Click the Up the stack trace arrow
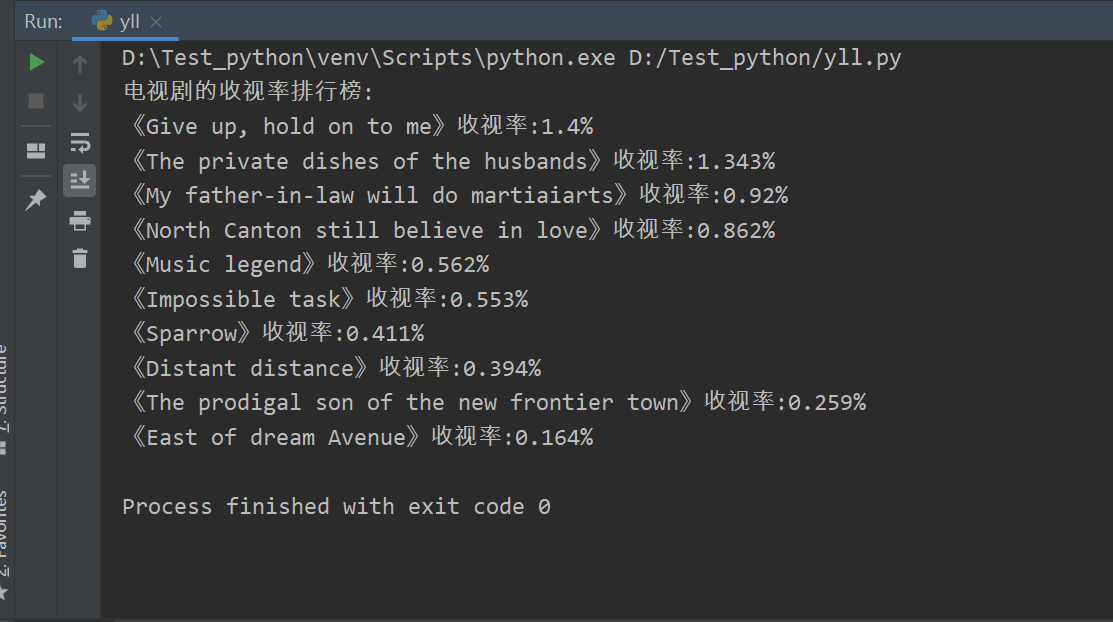Screen dimensions: 1113x622 [x=80, y=64]
